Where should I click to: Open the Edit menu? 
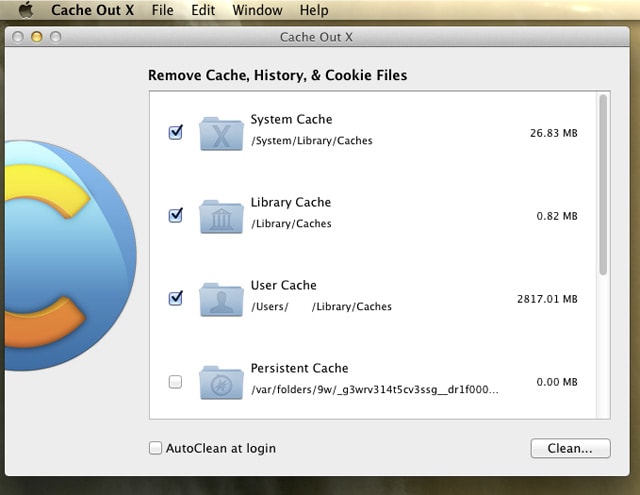click(203, 10)
